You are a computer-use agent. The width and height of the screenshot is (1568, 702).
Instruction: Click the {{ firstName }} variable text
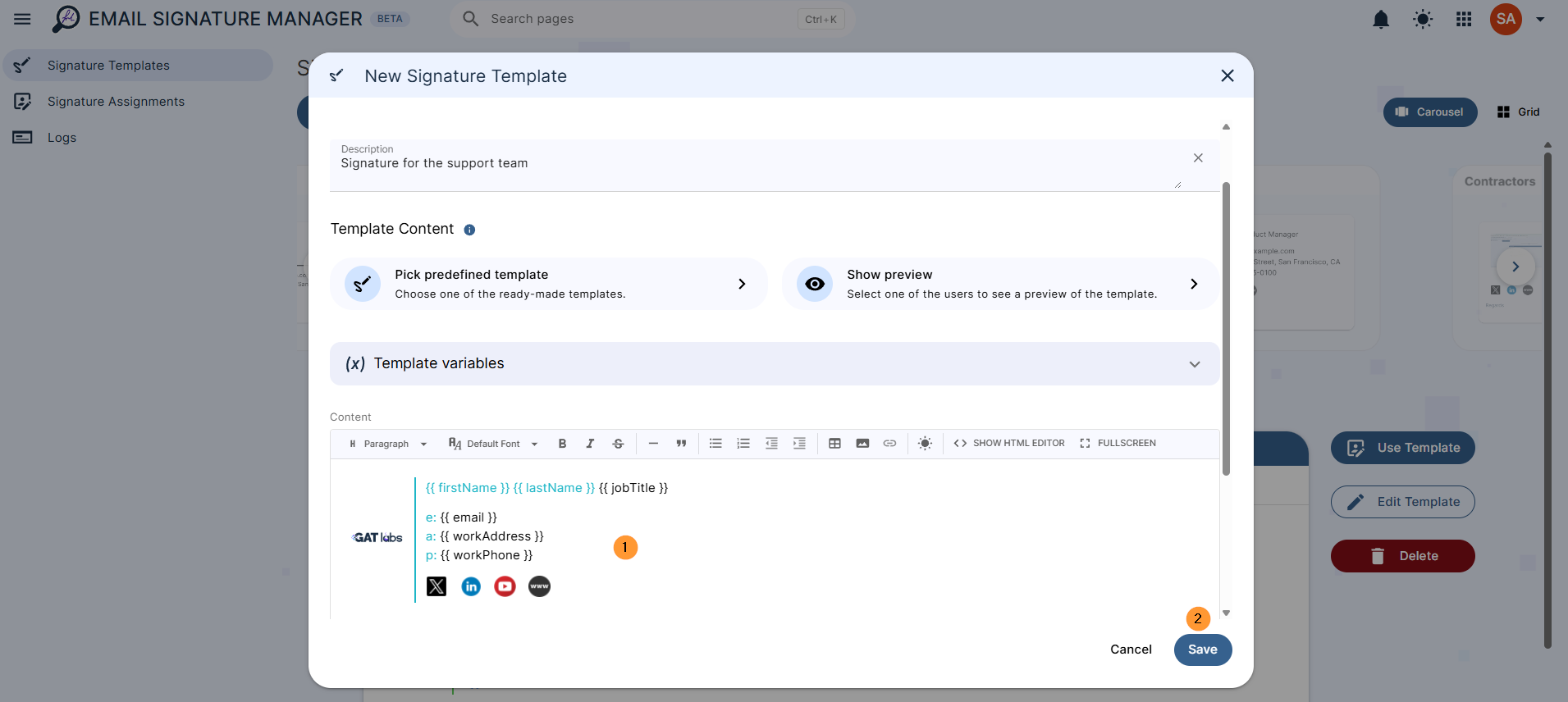468,488
